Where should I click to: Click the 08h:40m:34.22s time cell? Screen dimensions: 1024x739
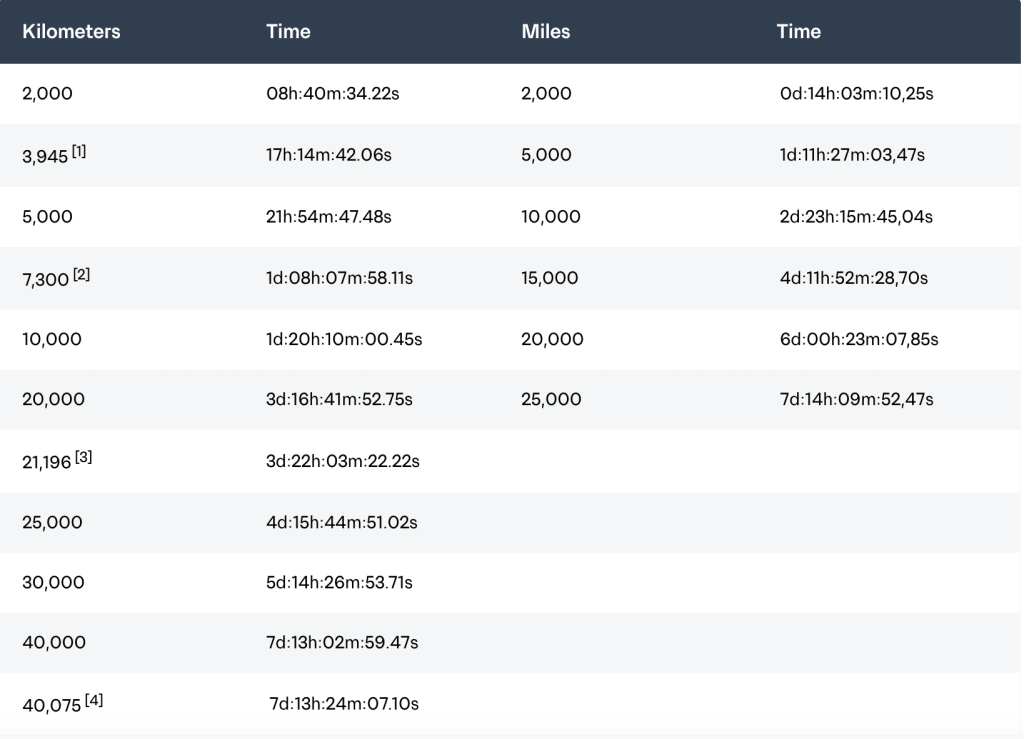(x=335, y=94)
